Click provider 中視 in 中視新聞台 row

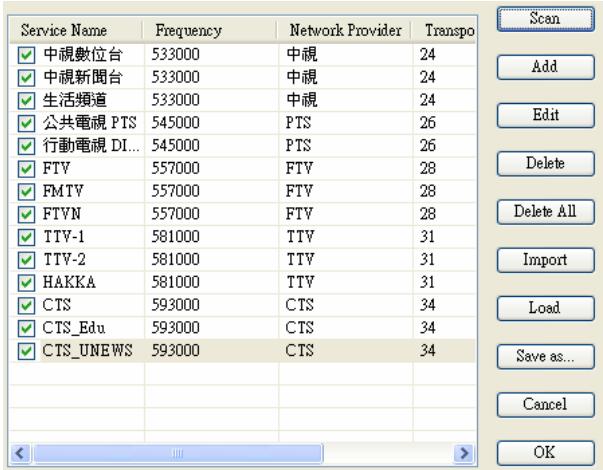pos(302,78)
